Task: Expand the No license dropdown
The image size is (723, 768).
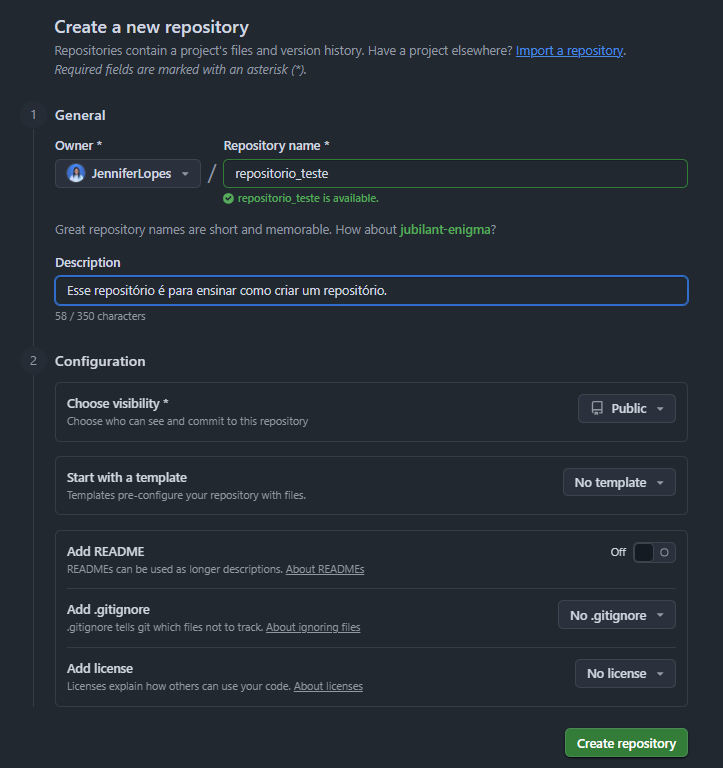Action: 625,674
